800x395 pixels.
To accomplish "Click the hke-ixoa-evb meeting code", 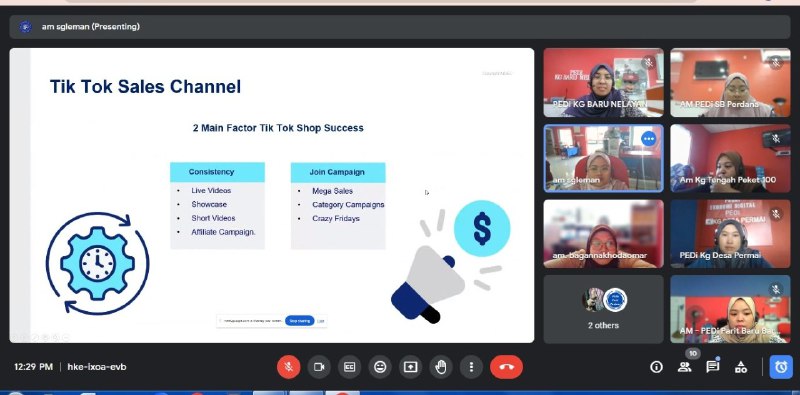I will (x=97, y=367).
